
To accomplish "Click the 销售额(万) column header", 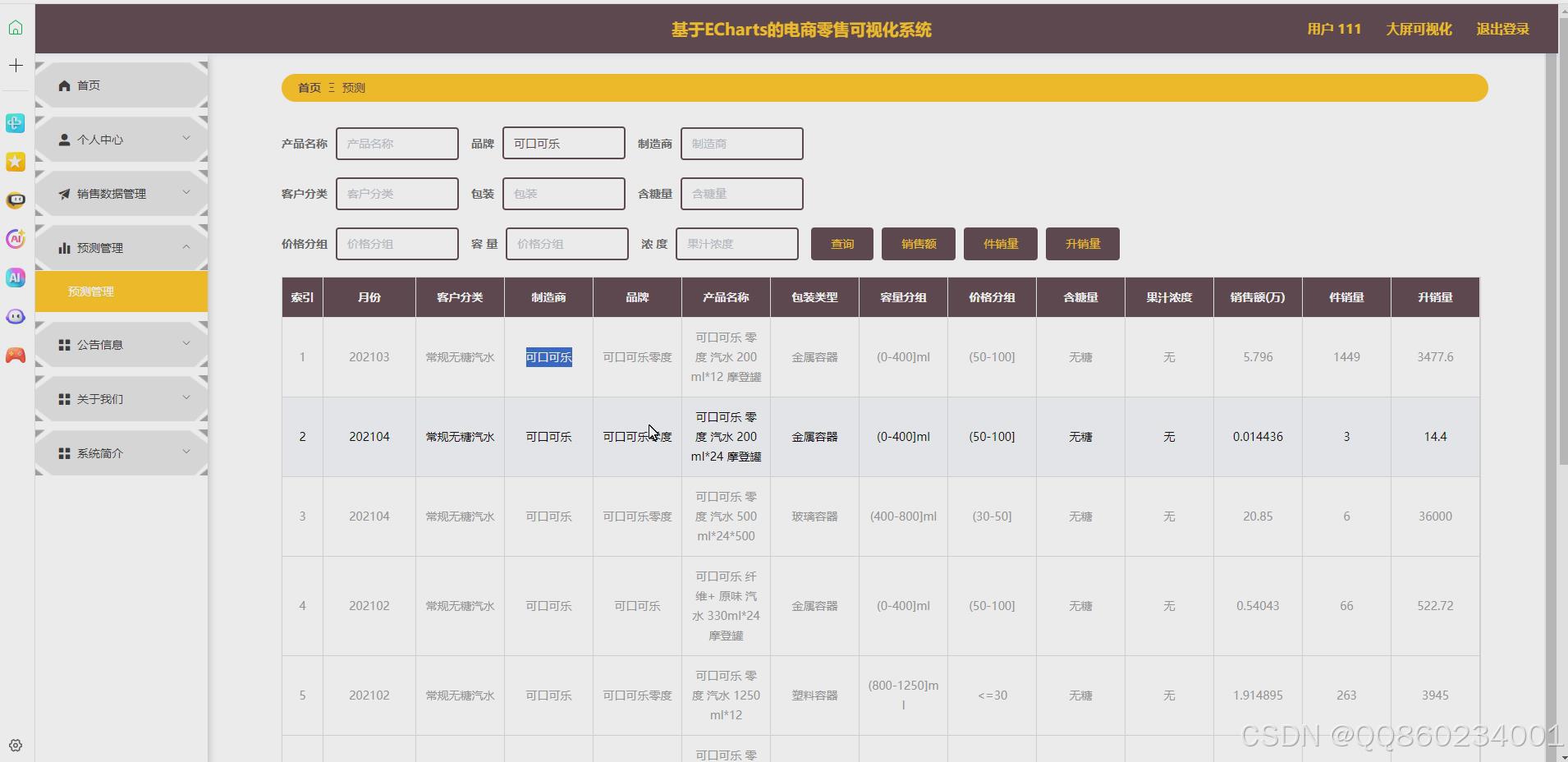I will pos(1258,297).
